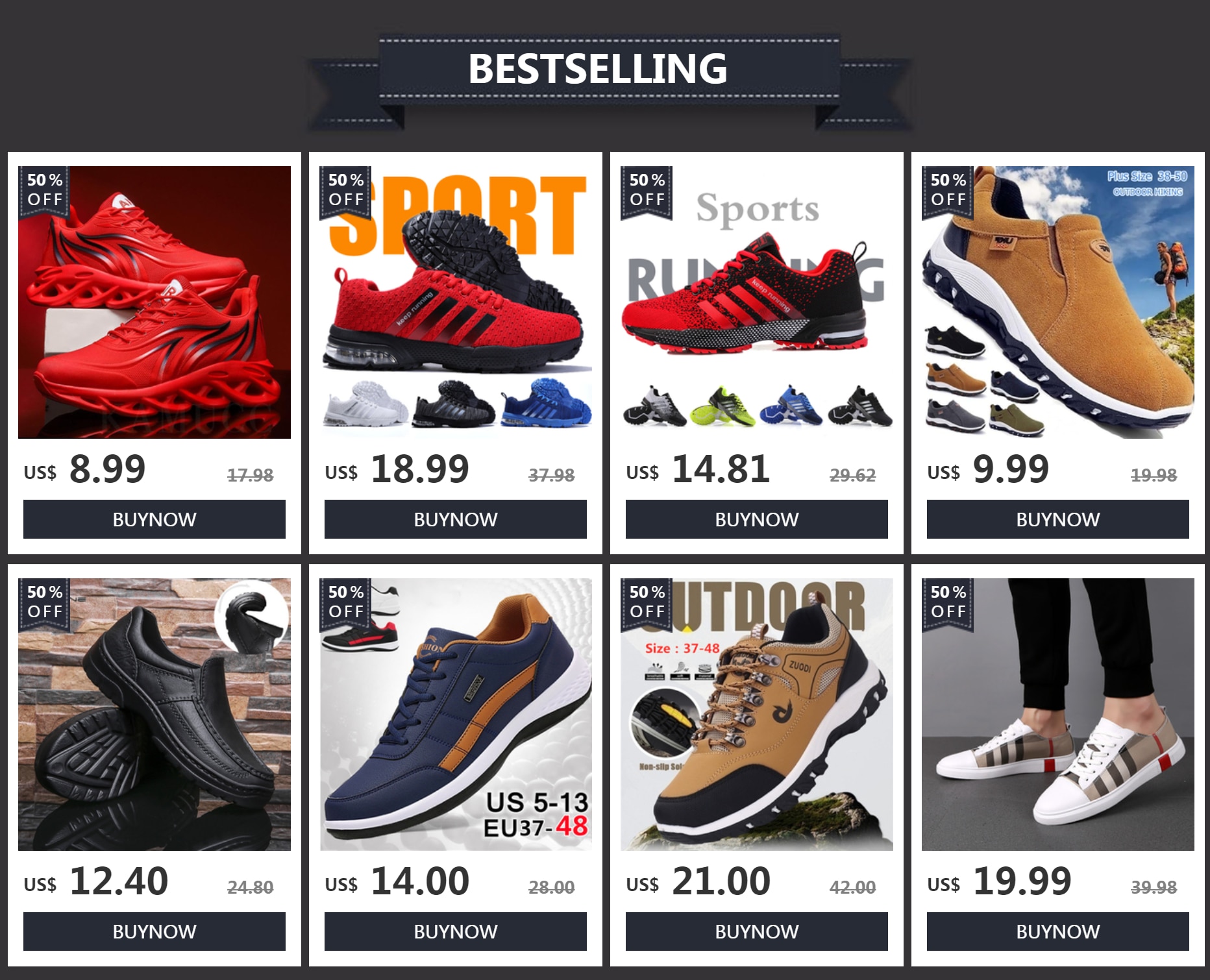Click the US$ 8.99 price text

pyautogui.click(x=85, y=469)
